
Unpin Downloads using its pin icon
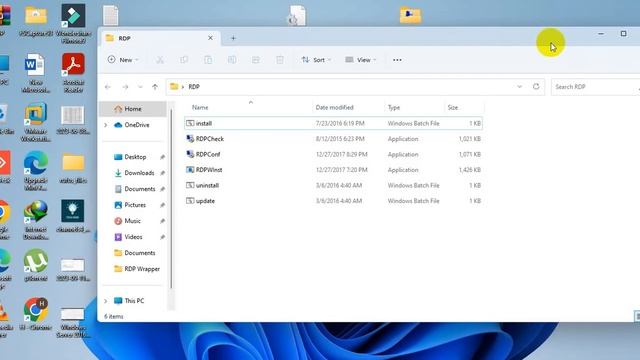[162, 173]
